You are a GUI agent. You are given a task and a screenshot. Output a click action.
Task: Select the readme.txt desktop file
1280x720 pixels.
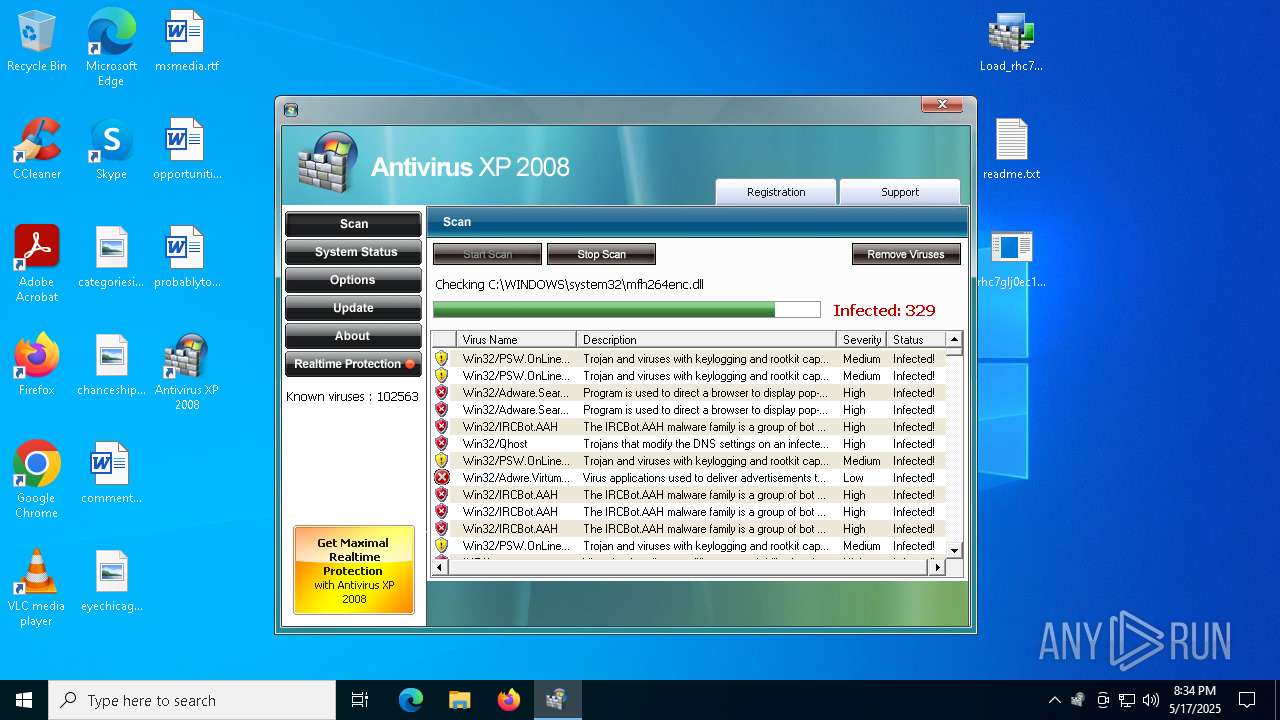point(1011,150)
